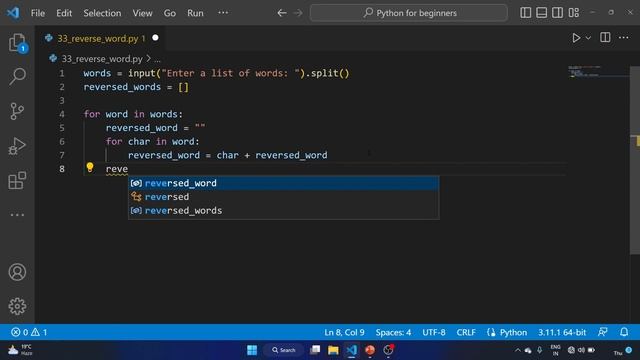Go forward with the right arrow
The image size is (640, 360).
pyautogui.click(x=298, y=13)
